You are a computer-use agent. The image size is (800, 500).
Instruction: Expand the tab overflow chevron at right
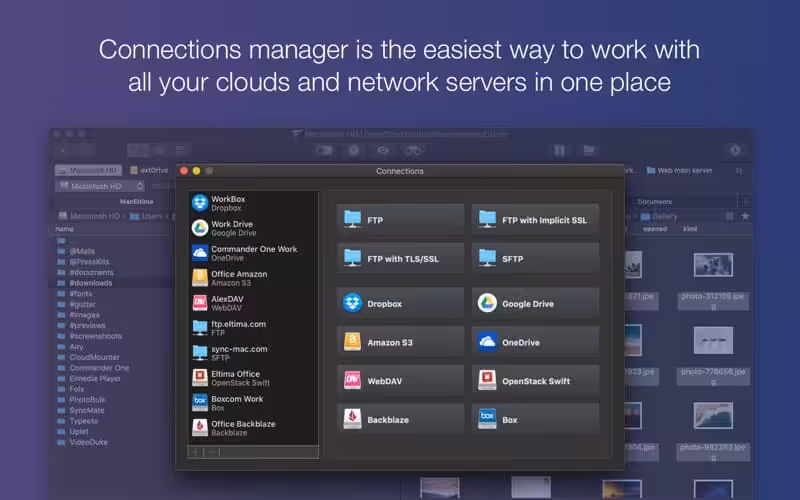point(738,171)
